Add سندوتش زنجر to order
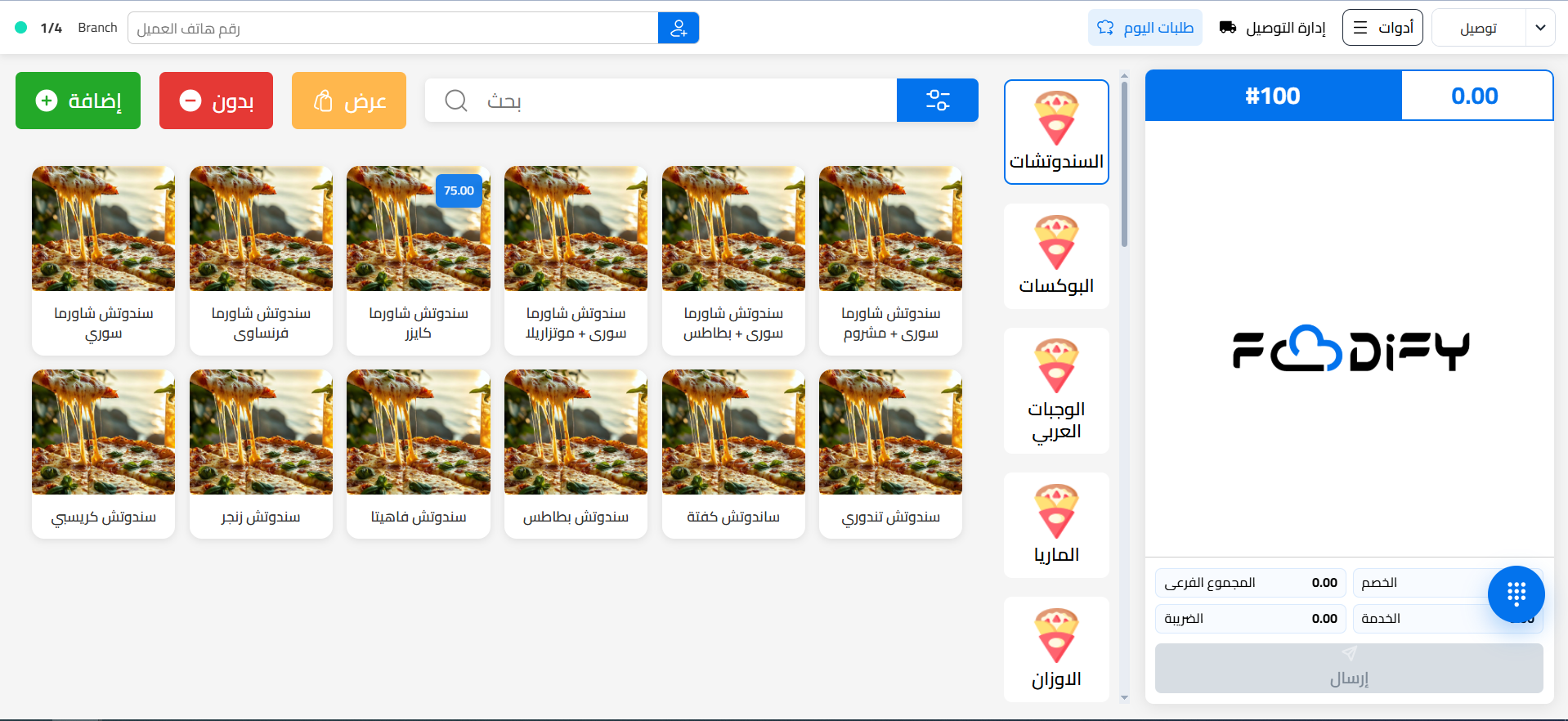 pos(261,454)
